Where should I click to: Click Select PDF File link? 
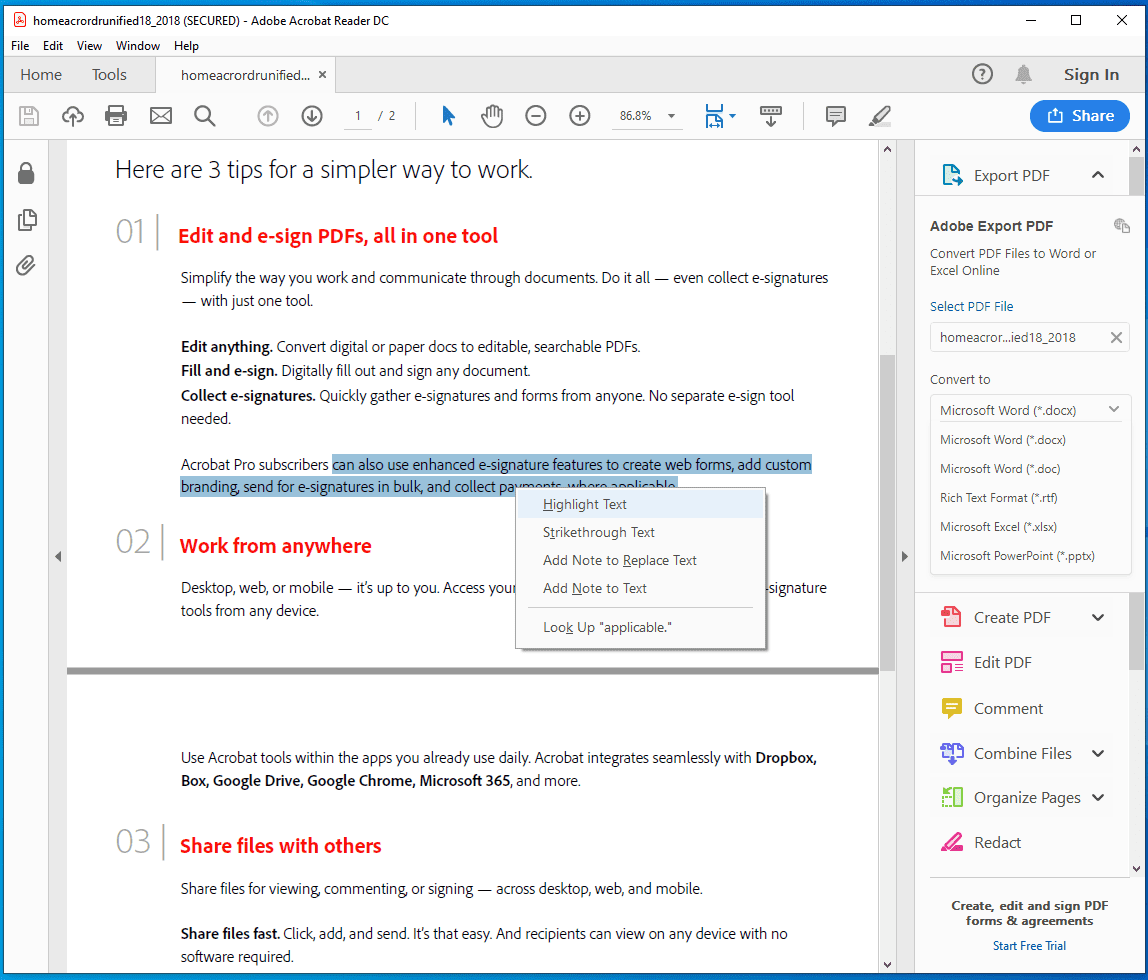click(x=972, y=306)
